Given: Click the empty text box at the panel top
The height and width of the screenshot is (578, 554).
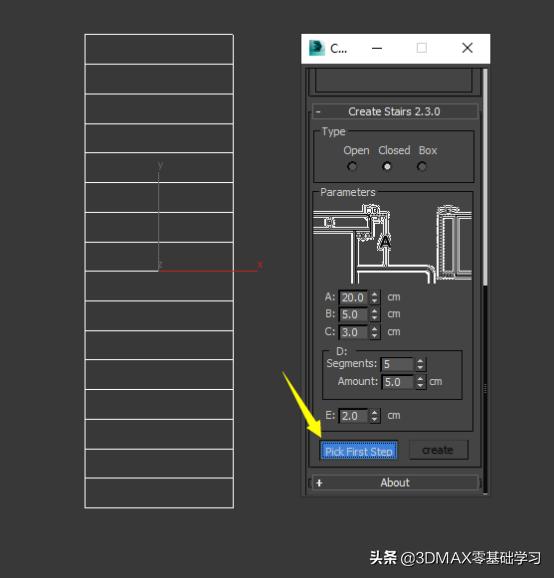Looking at the screenshot, I should [x=394, y=81].
